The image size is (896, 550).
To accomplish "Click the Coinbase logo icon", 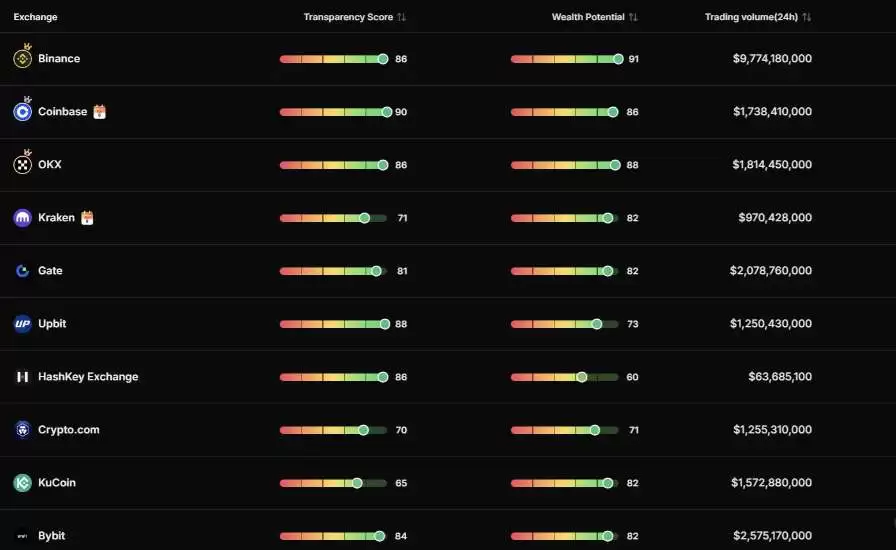I will [22, 111].
